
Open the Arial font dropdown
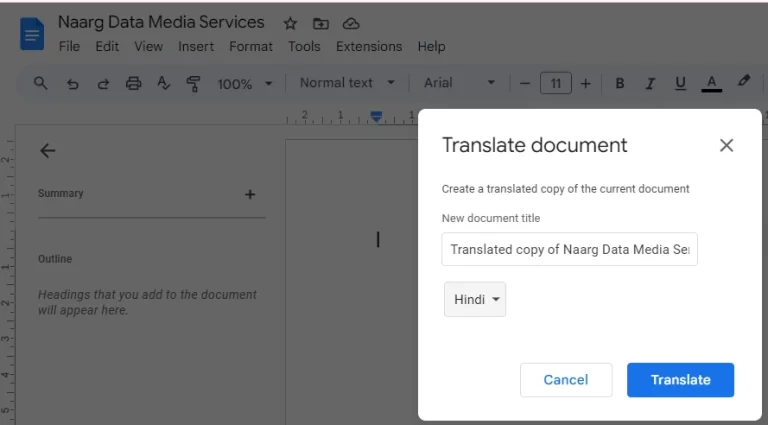pos(459,83)
